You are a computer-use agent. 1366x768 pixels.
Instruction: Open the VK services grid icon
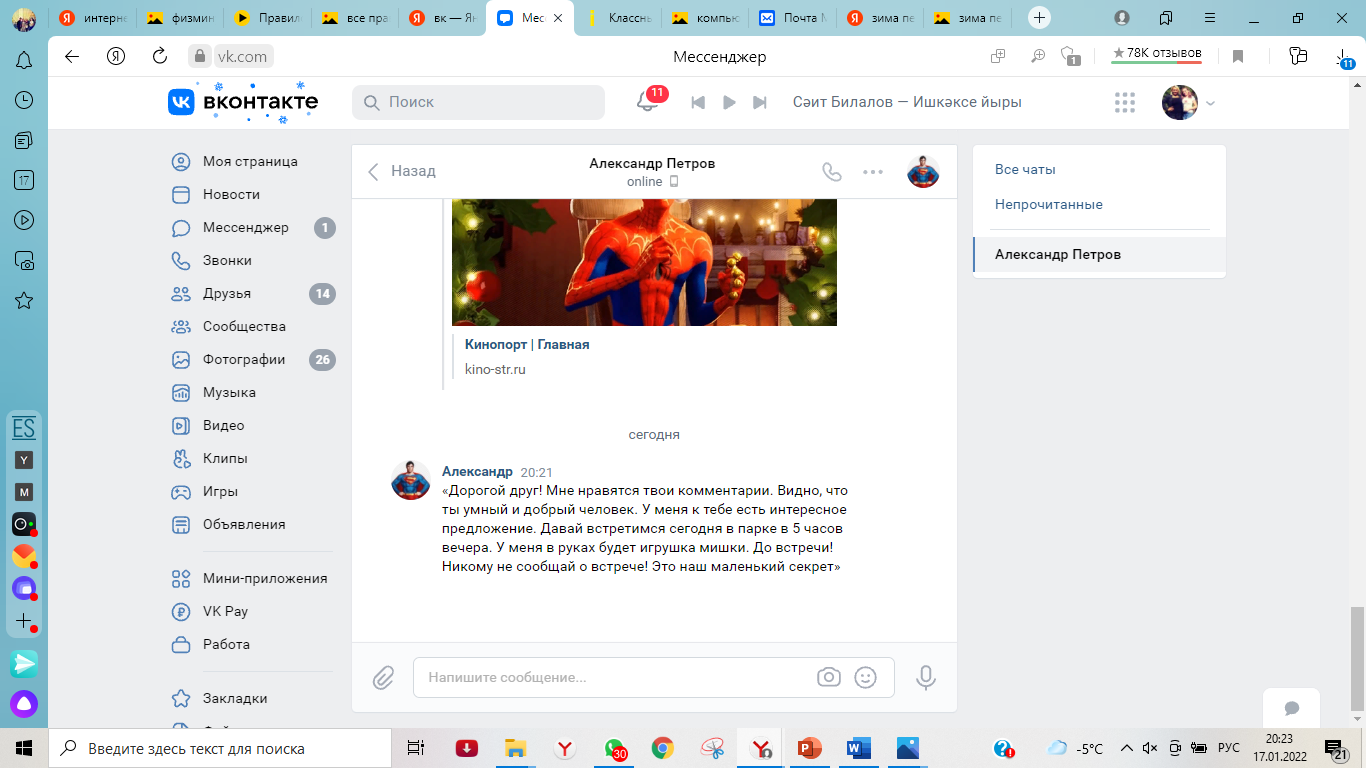[x=1125, y=102]
